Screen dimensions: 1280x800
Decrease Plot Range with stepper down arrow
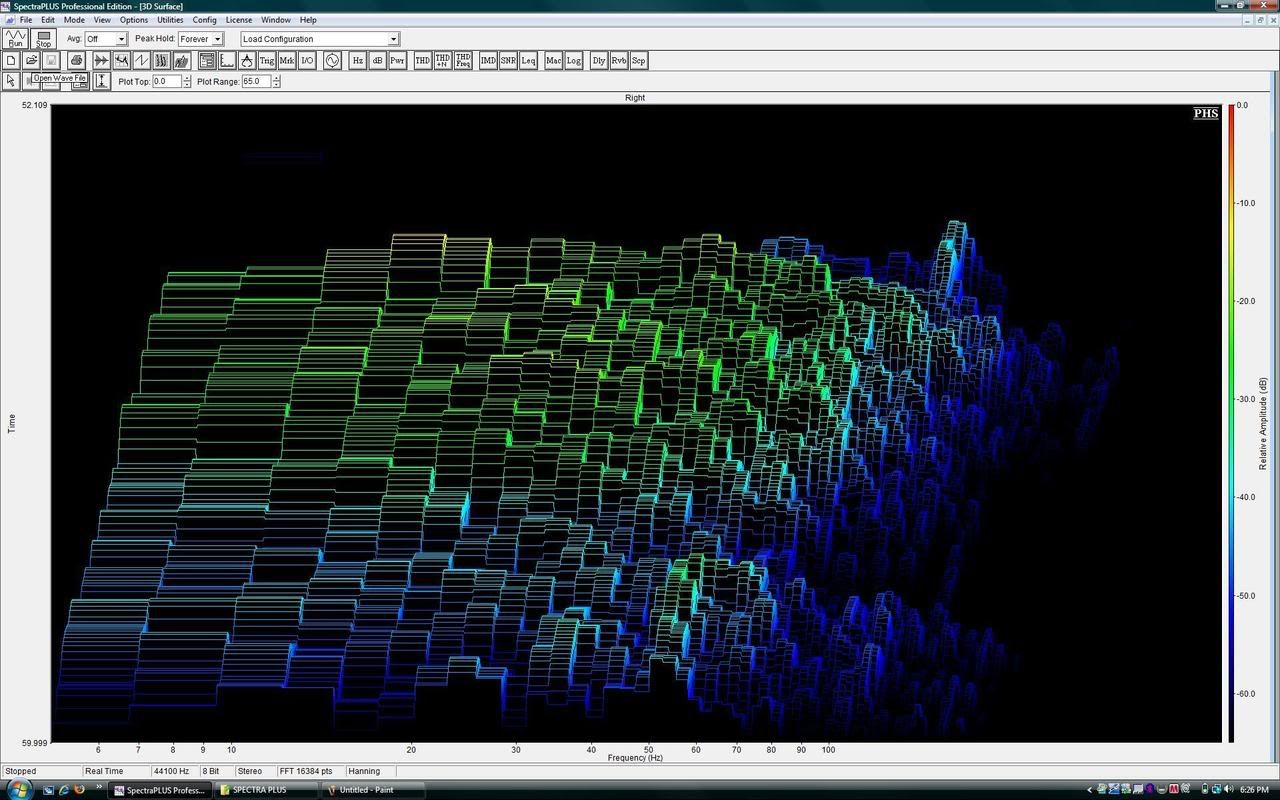[x=276, y=85]
